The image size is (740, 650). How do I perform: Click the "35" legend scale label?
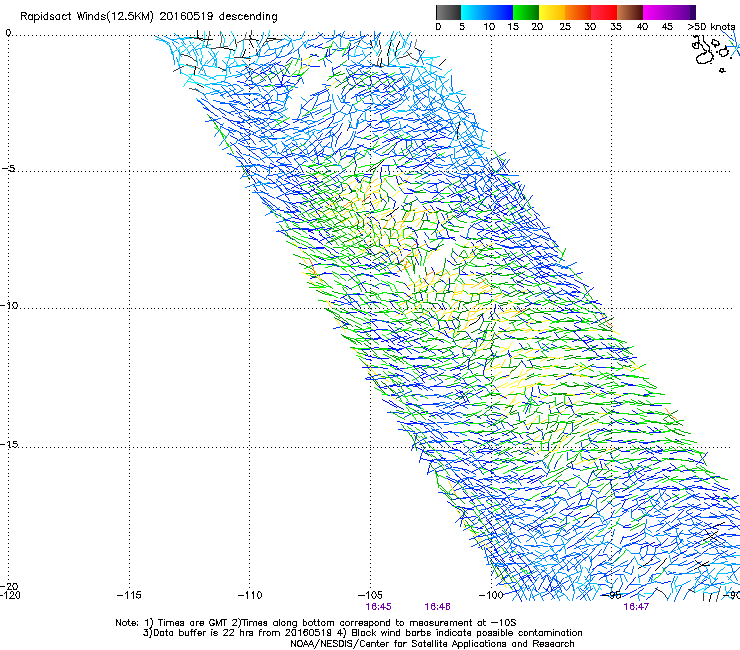tap(616, 27)
